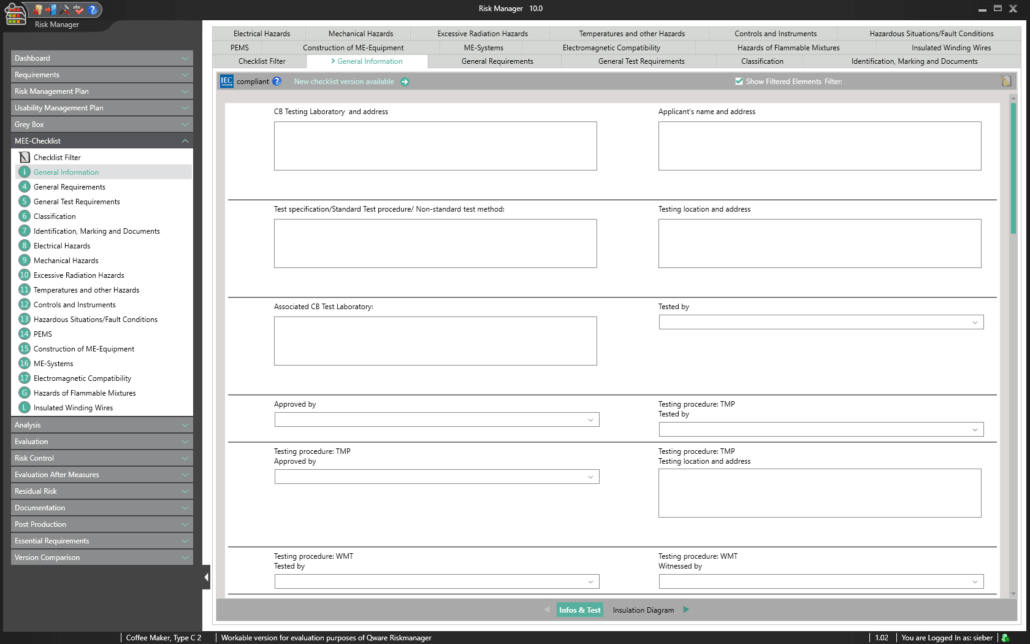Click the New checklist version available link
The image size is (1030, 644).
(344, 81)
